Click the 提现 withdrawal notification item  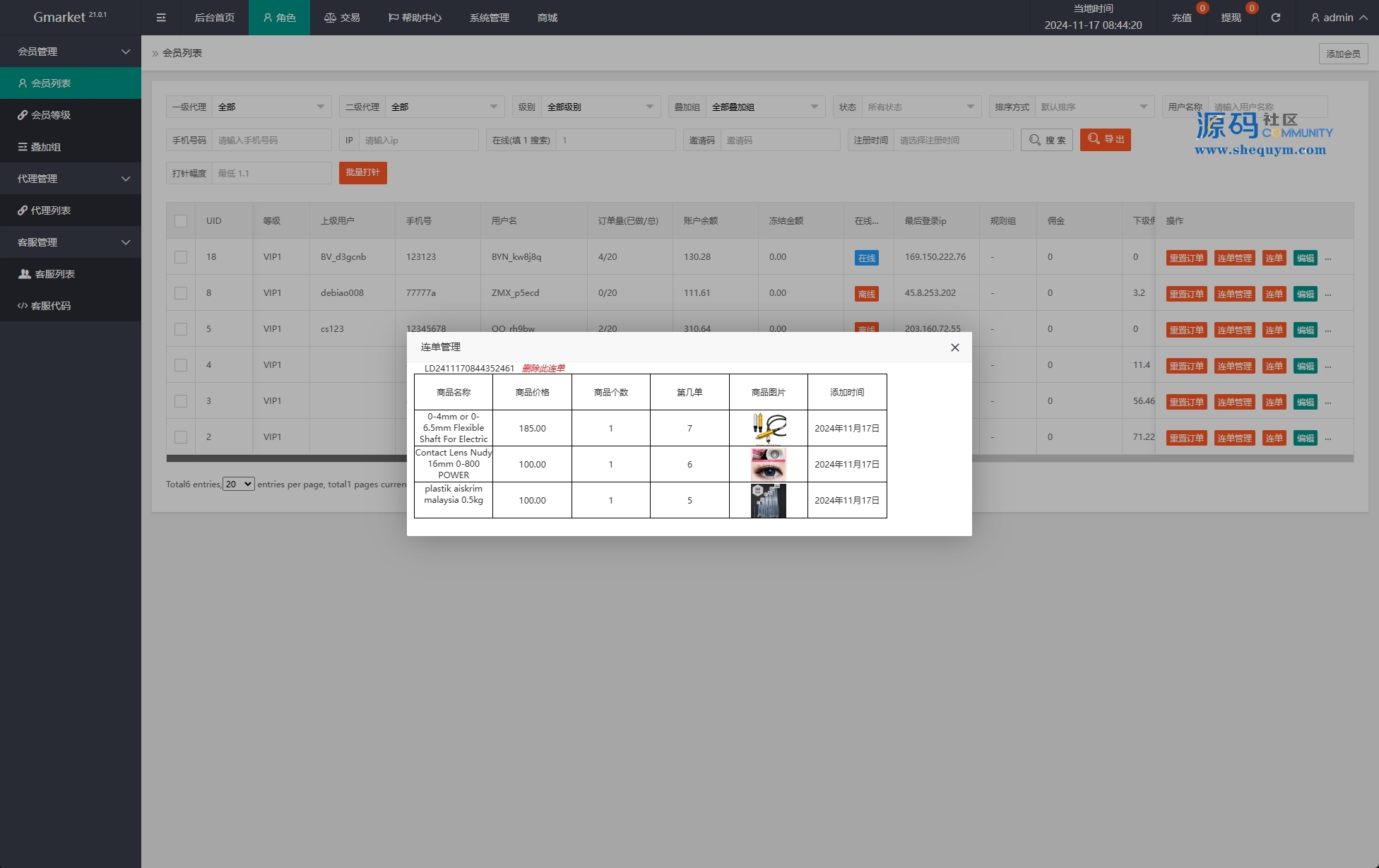pos(1231,18)
